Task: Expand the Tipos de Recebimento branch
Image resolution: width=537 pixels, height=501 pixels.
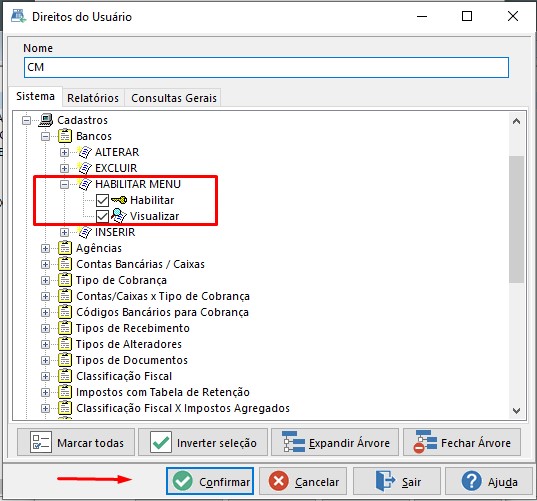Action: [45, 328]
